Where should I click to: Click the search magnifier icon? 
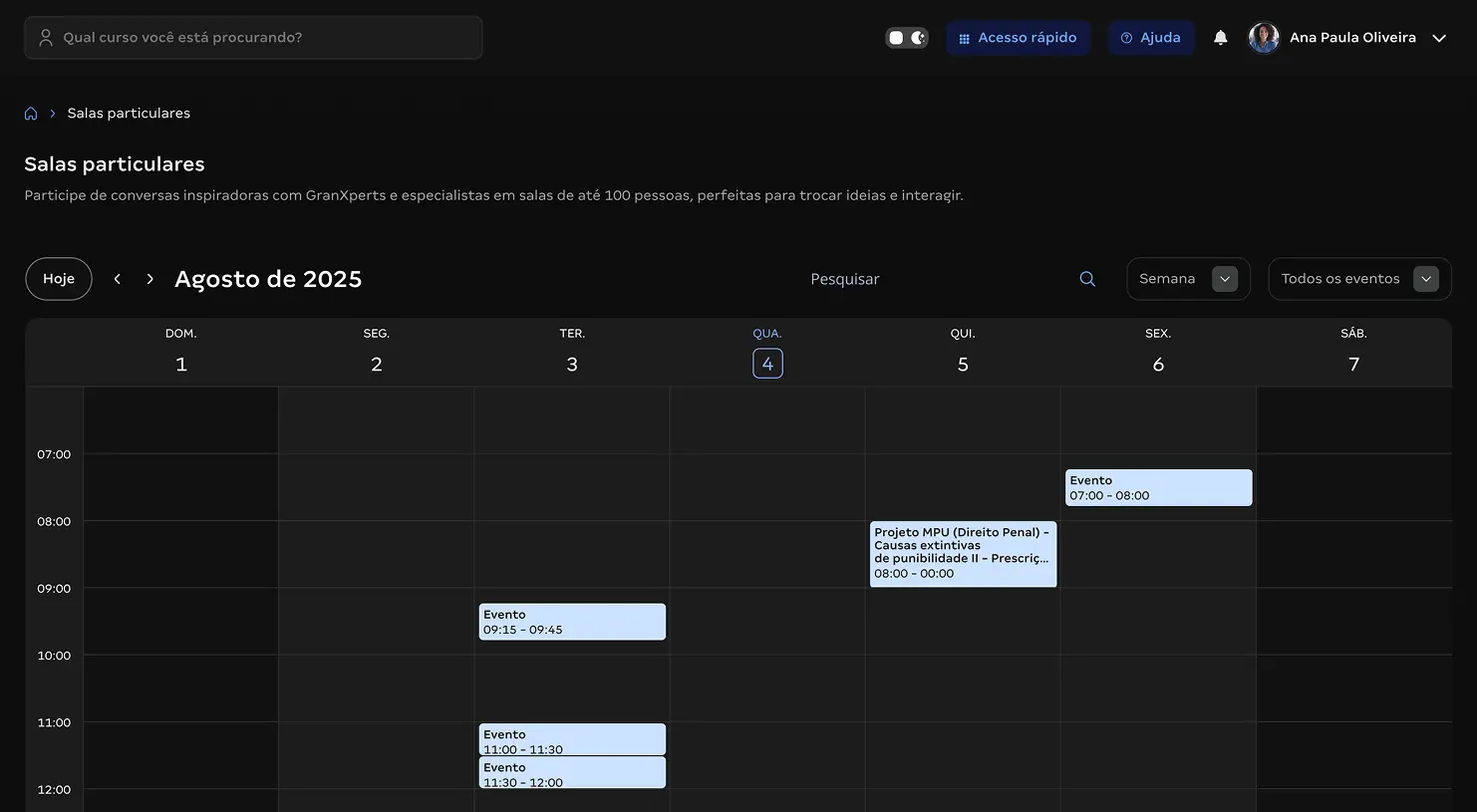tap(1087, 279)
